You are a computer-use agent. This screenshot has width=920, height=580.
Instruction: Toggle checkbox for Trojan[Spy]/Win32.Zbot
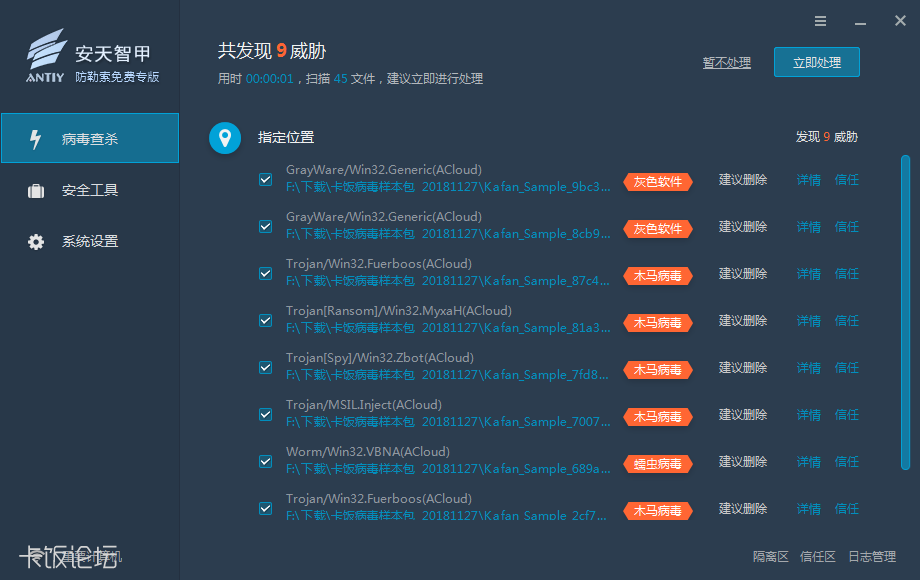[x=265, y=367]
